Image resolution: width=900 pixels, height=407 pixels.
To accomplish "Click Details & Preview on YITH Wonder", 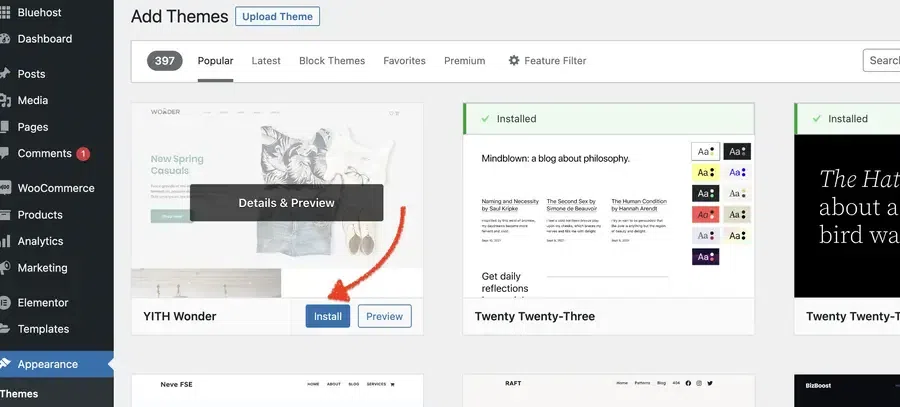I will [x=286, y=203].
